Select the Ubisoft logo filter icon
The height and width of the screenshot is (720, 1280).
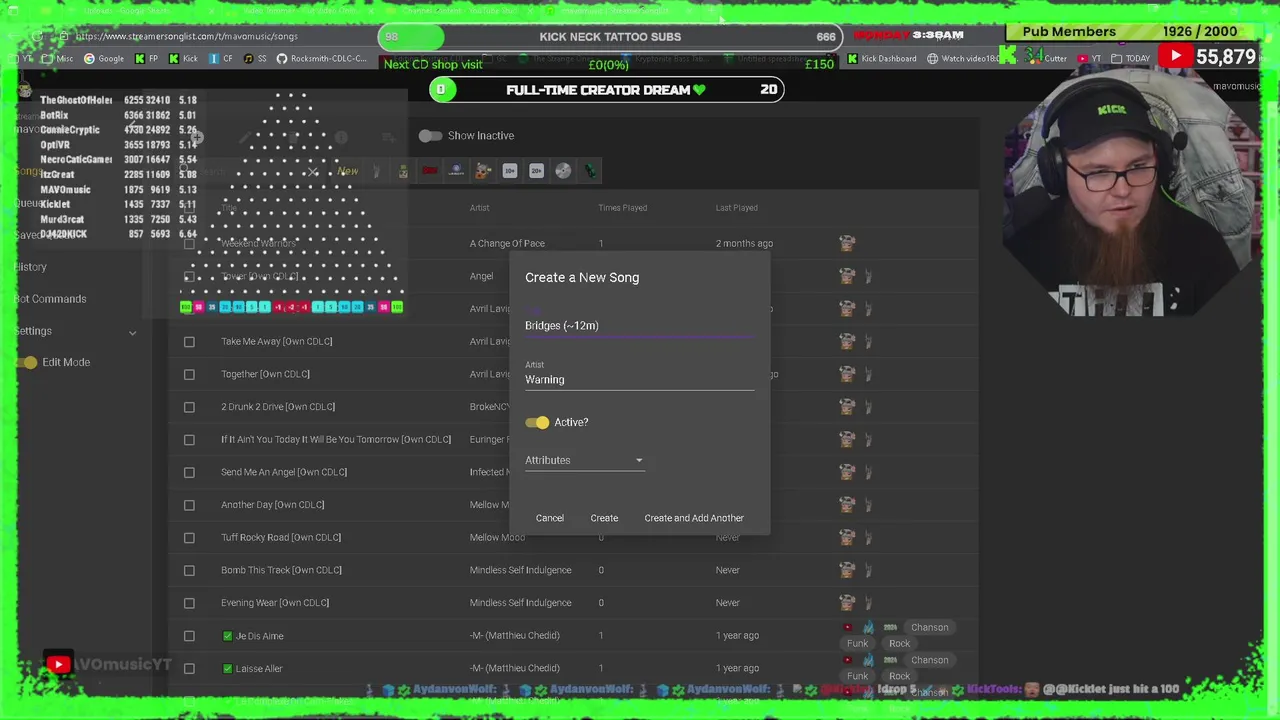click(x=457, y=171)
